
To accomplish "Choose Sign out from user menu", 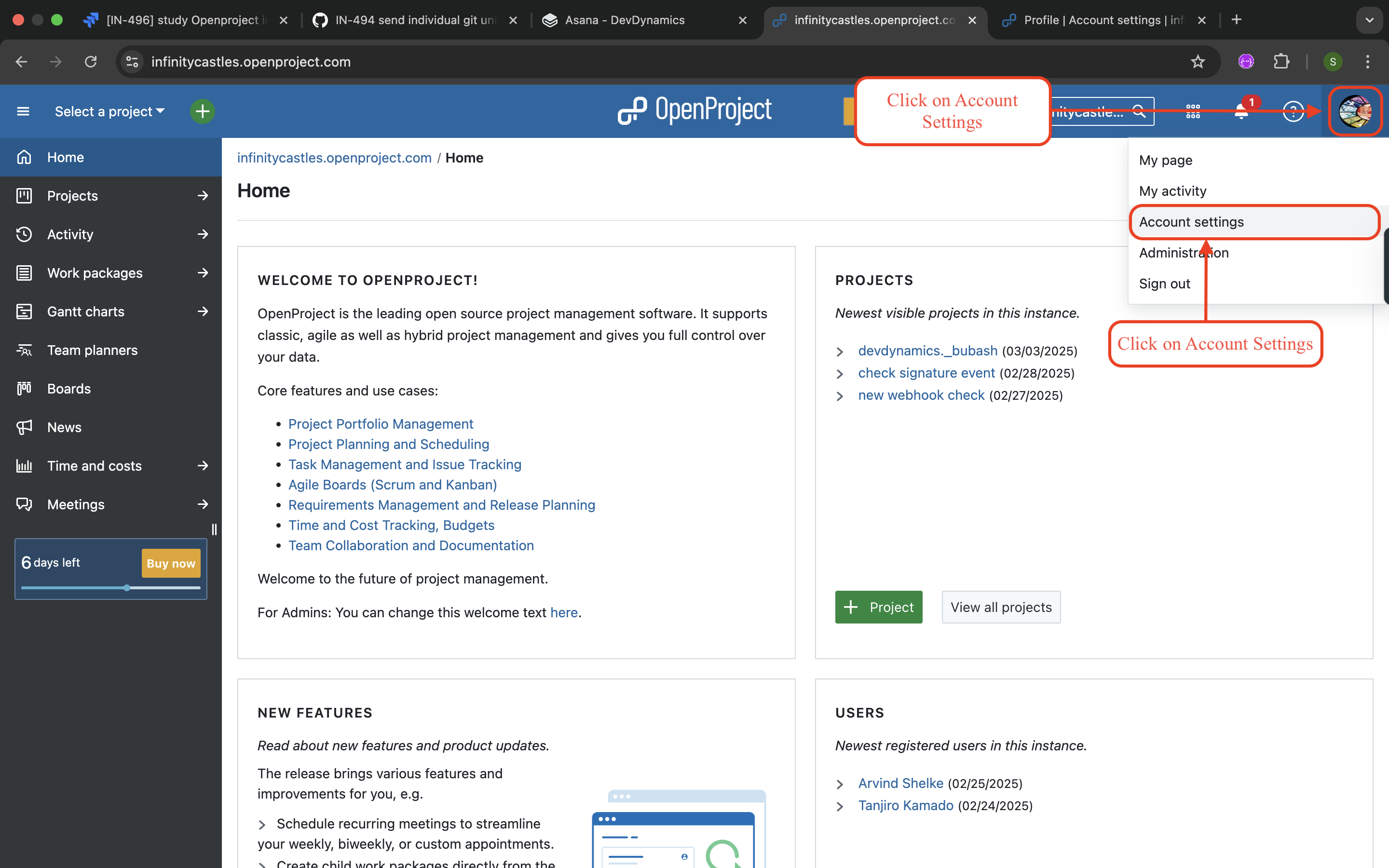I will coord(1164,284).
